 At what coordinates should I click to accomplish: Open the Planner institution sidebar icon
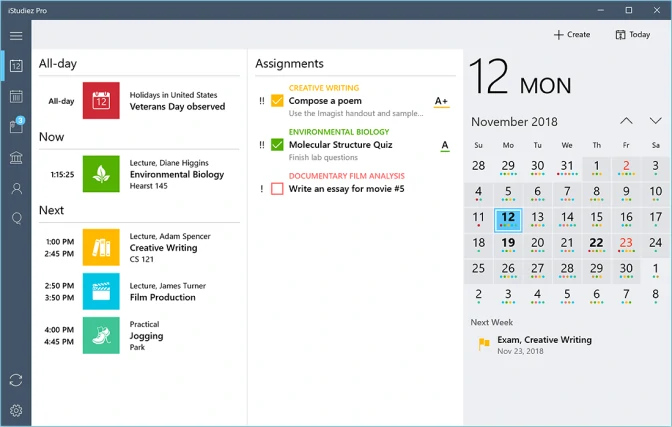coord(16,158)
